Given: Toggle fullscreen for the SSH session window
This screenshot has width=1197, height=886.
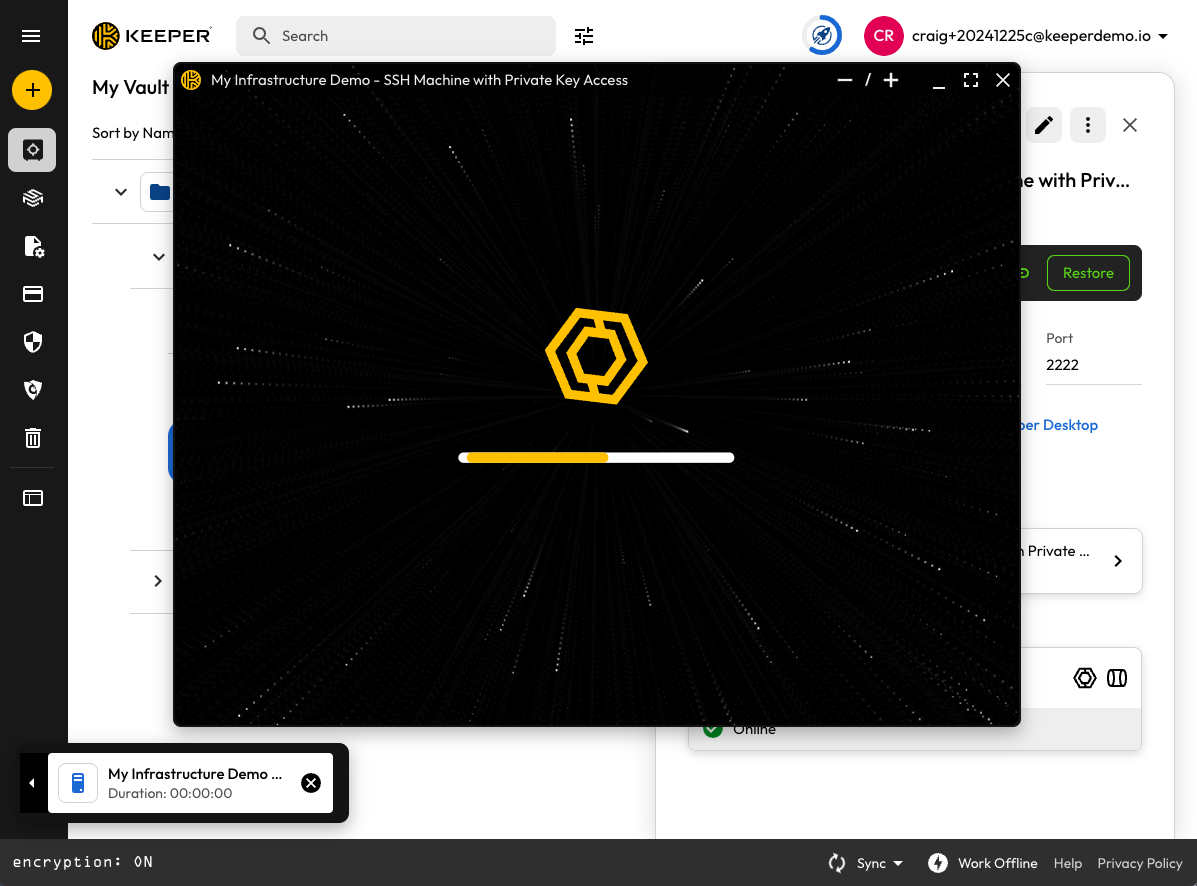Looking at the screenshot, I should [x=970, y=80].
